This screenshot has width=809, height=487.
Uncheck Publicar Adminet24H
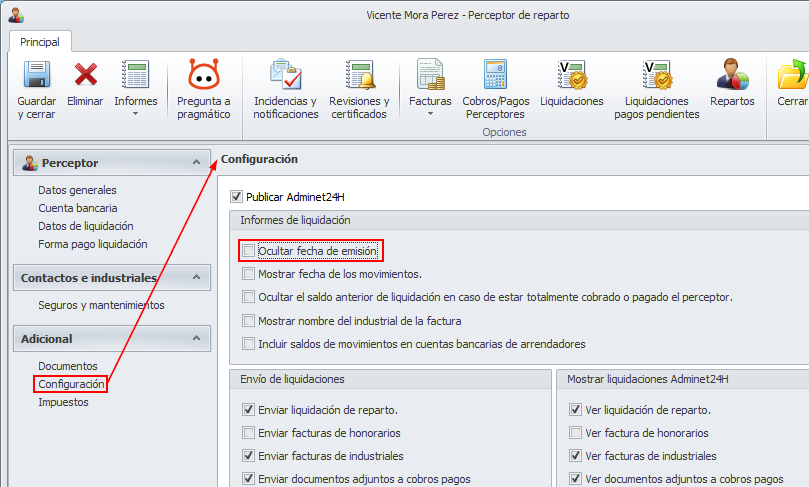236,197
